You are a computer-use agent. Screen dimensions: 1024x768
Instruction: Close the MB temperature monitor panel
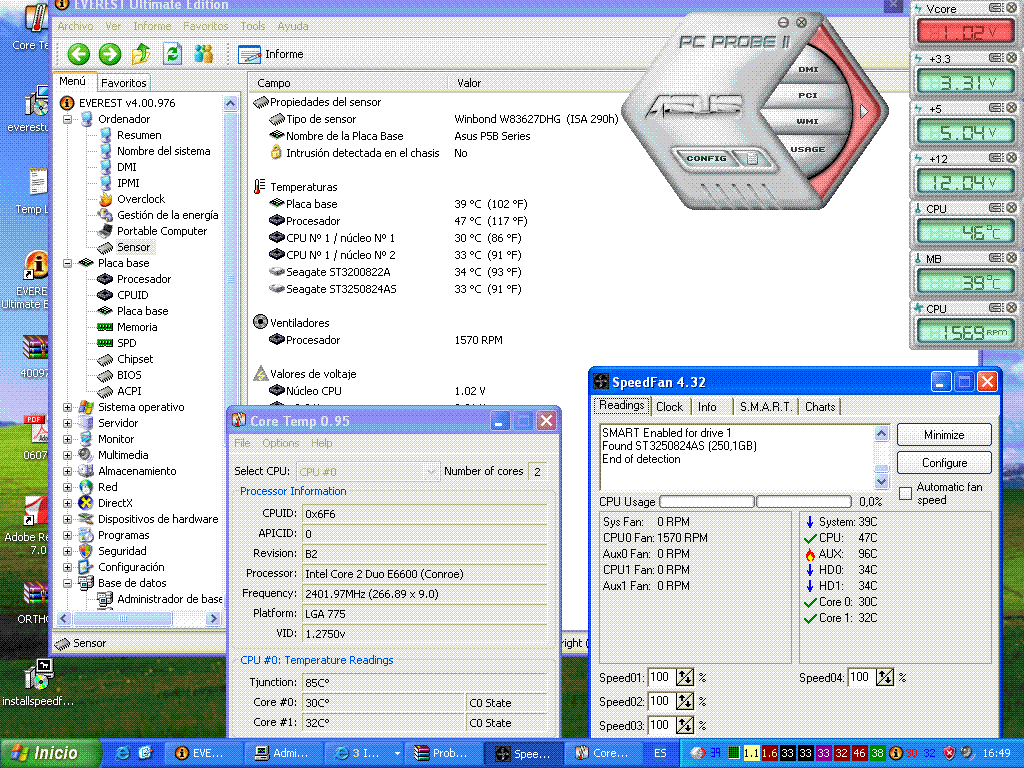pos(1012,258)
